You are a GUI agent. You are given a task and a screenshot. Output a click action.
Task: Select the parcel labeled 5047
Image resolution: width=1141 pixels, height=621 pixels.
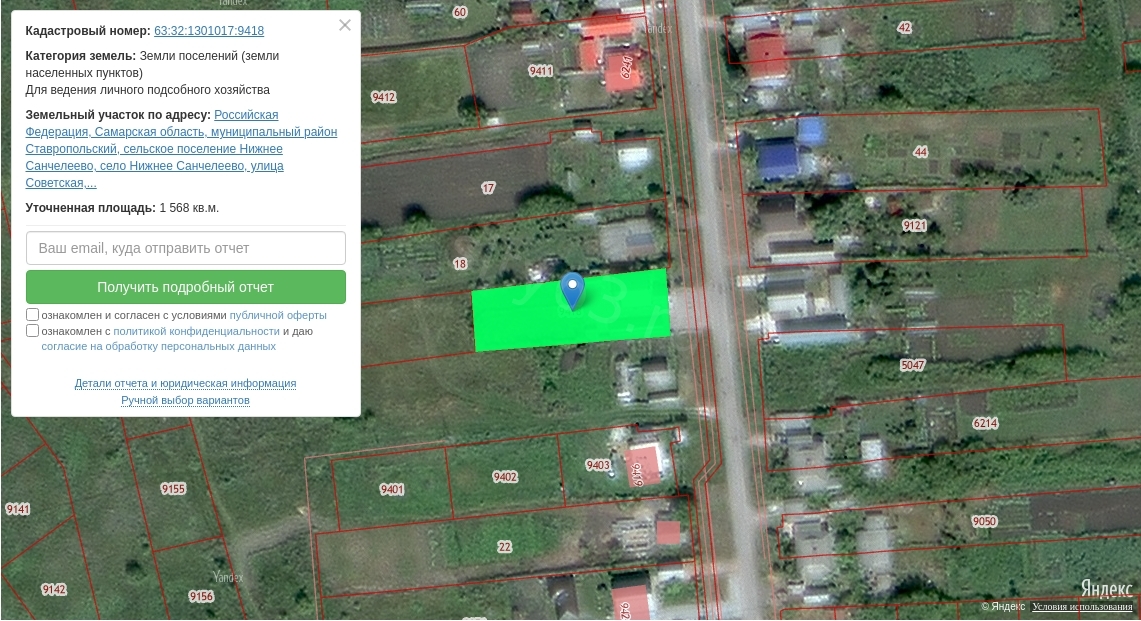point(912,366)
